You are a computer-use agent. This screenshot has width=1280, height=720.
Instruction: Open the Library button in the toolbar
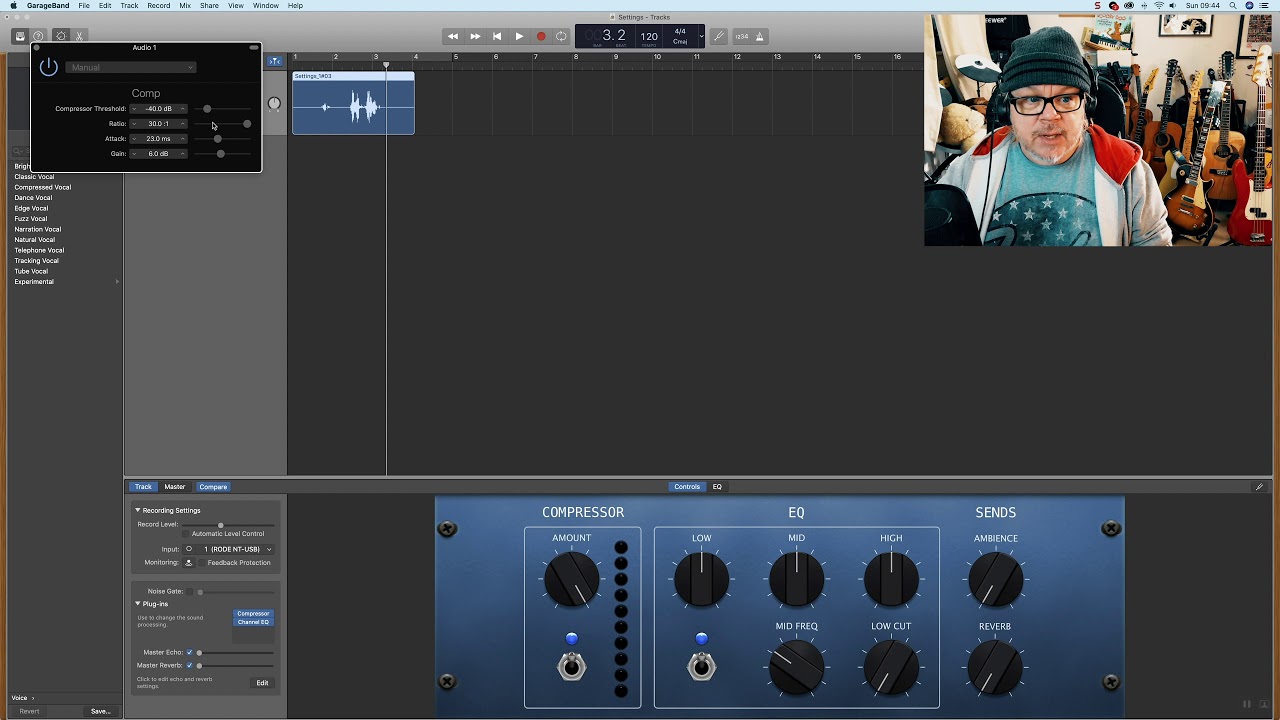tap(19, 36)
